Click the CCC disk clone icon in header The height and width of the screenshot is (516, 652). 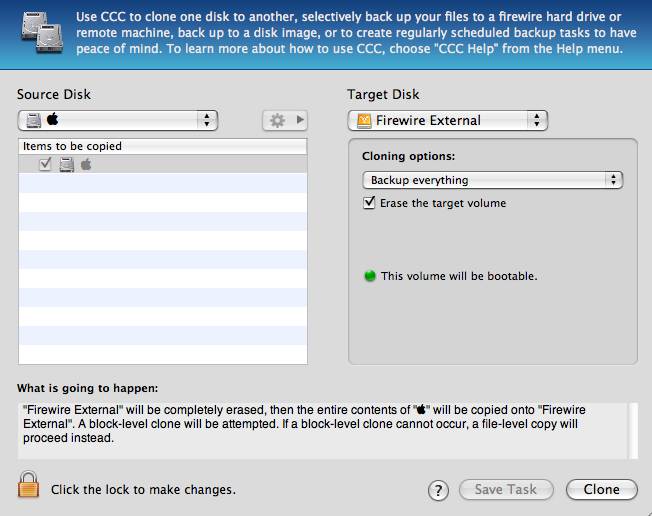32,34
